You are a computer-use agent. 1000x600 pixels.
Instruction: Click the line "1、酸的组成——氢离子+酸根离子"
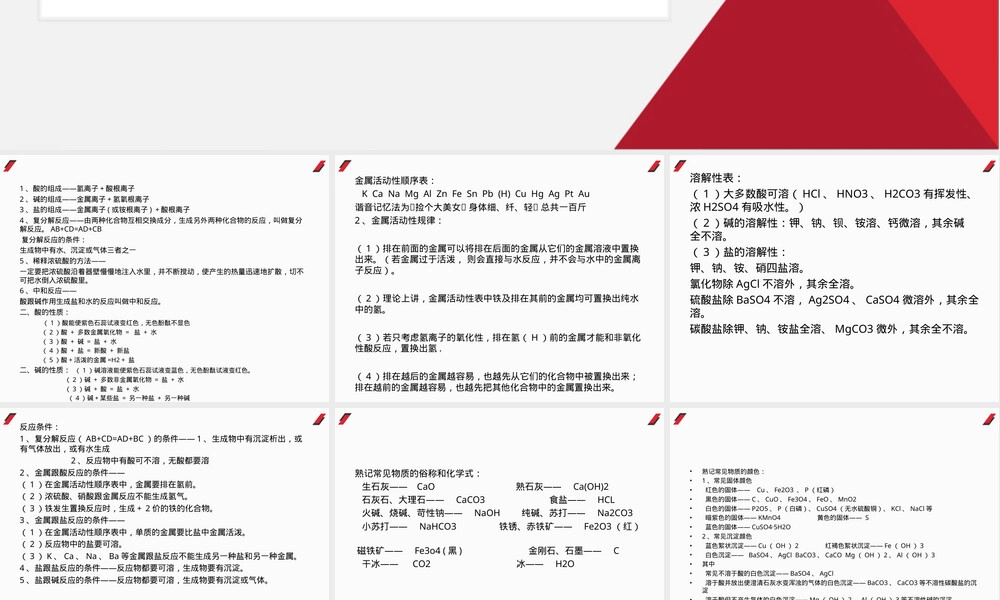(77, 189)
